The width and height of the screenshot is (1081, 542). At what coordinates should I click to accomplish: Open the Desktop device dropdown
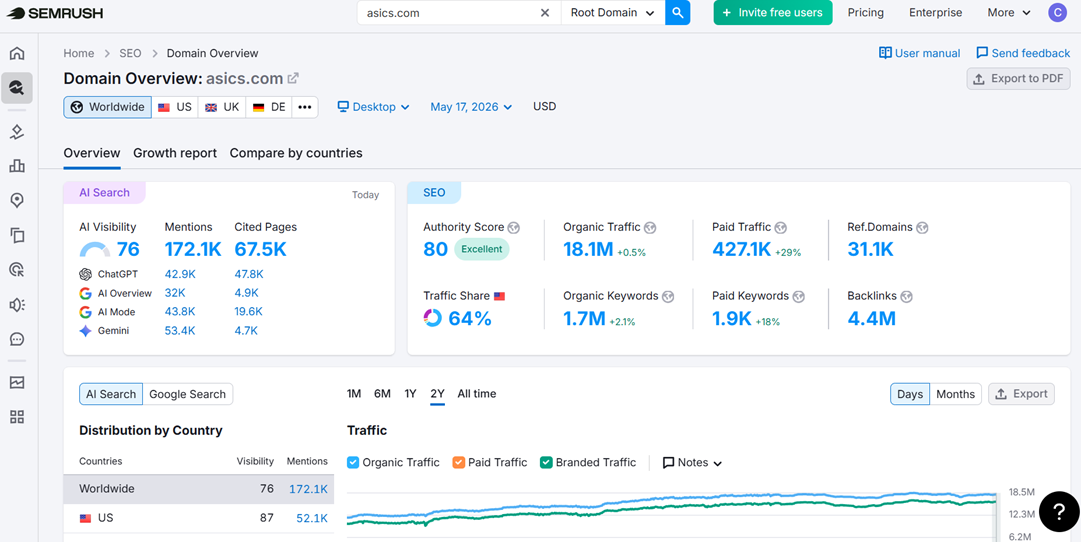374,107
